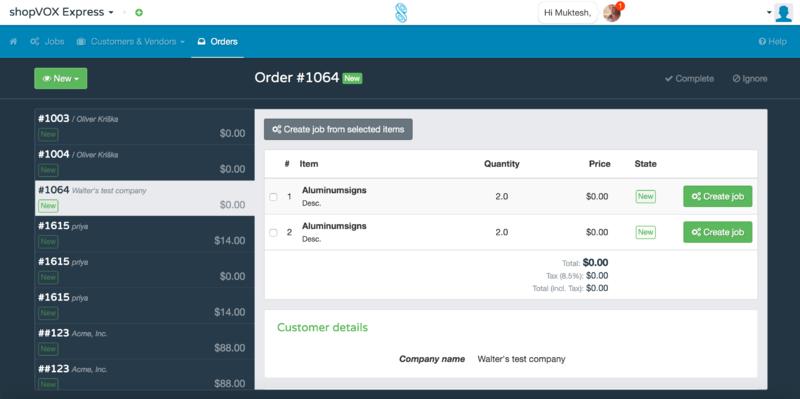Open notifications on the avatar with red badge
This screenshot has width=800, height=399.
coord(612,12)
